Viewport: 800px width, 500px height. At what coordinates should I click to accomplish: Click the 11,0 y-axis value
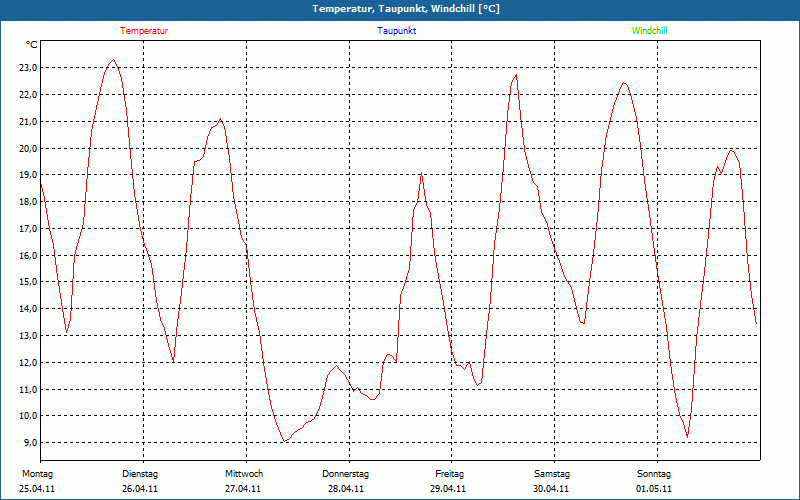tap(29, 390)
